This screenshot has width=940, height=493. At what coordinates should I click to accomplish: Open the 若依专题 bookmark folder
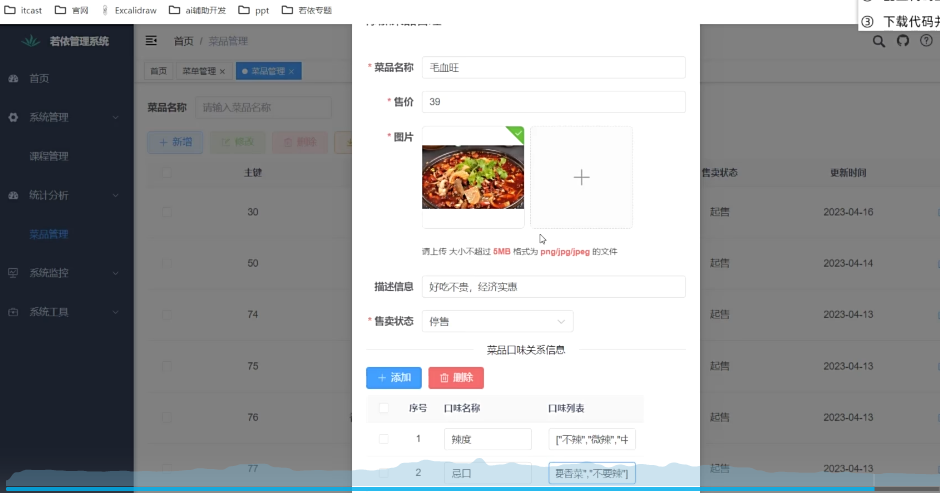tap(307, 10)
